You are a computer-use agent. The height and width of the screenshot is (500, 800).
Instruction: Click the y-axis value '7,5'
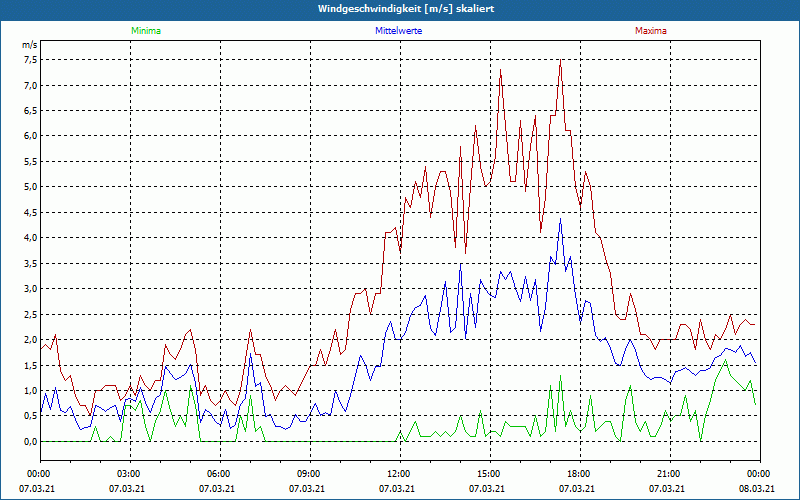(30, 60)
